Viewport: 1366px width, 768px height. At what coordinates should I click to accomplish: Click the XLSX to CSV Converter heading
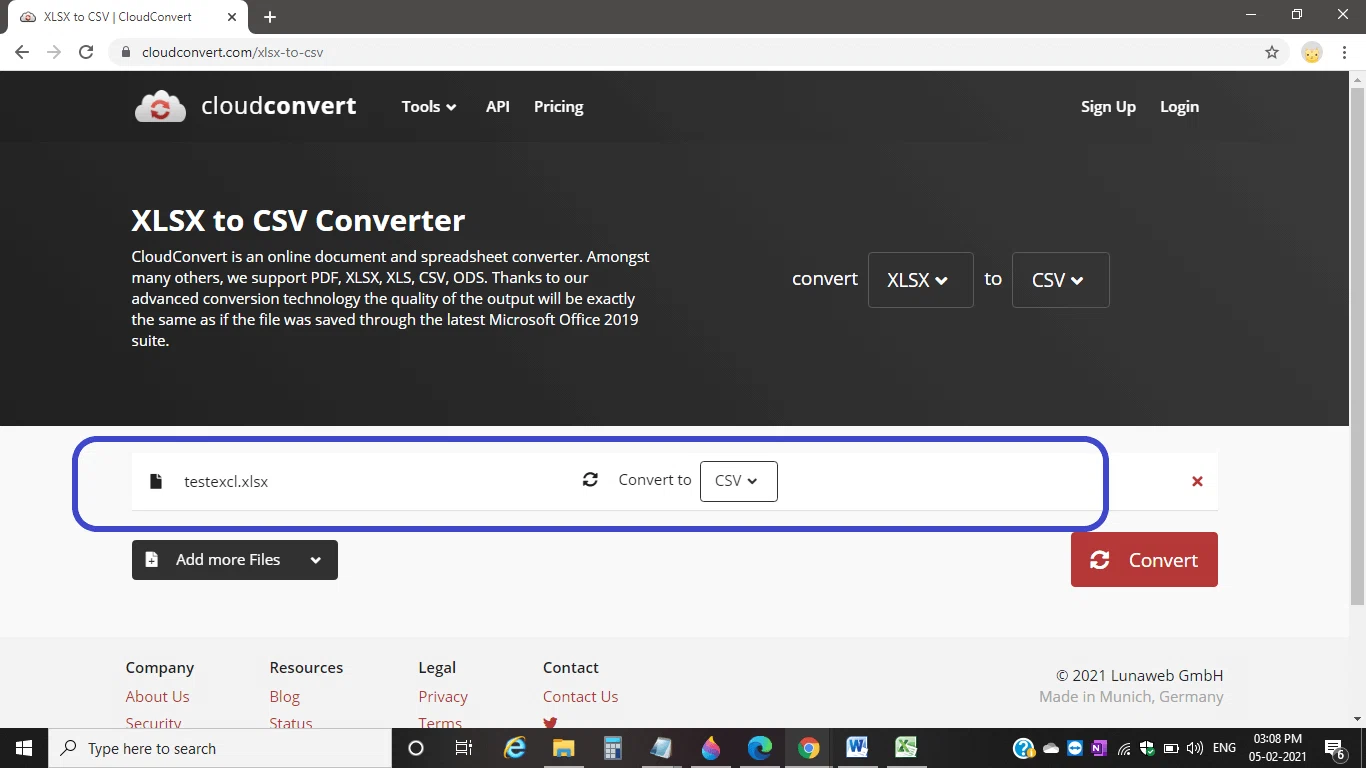(x=298, y=220)
